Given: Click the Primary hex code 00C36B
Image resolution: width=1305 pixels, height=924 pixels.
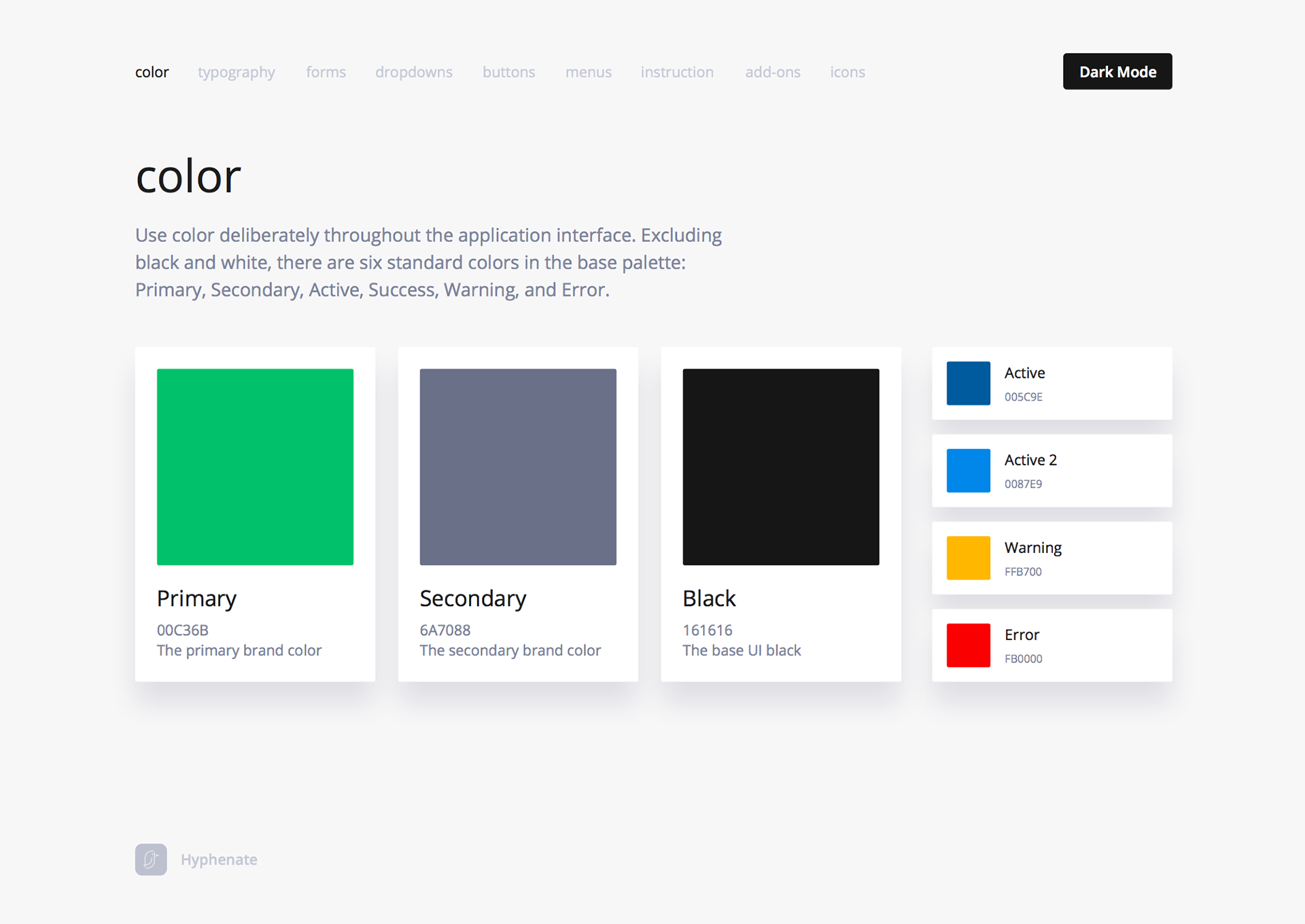Looking at the screenshot, I should tap(182, 630).
